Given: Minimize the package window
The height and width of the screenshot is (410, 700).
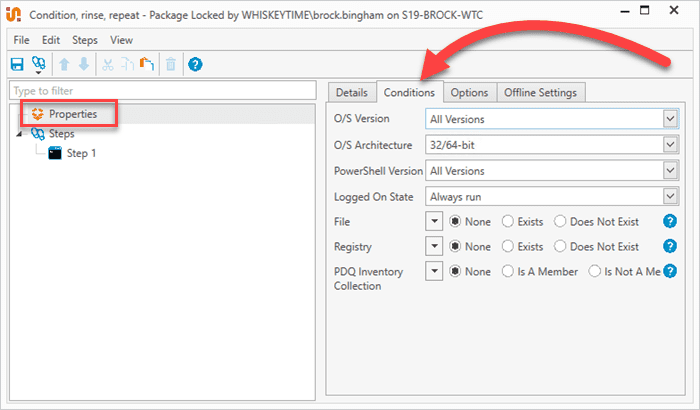Looking at the screenshot, I should [x=625, y=11].
